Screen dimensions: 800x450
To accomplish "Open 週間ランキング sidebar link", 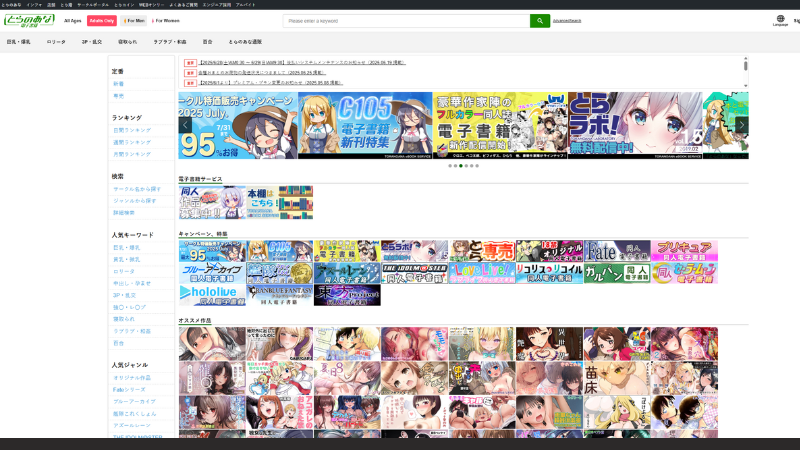I will click(132, 142).
